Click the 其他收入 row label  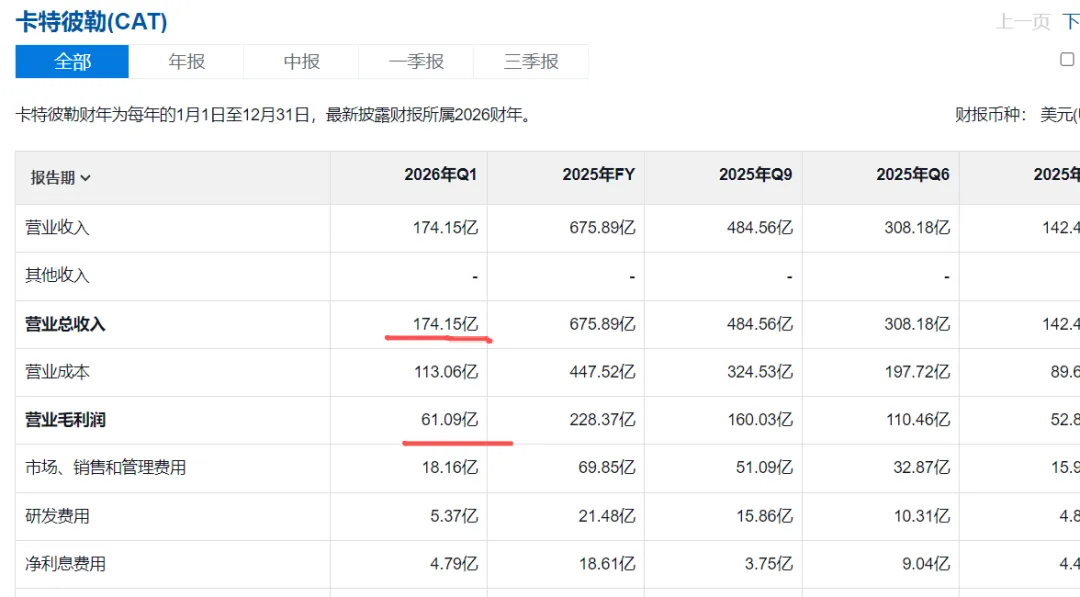pyautogui.click(x=57, y=275)
